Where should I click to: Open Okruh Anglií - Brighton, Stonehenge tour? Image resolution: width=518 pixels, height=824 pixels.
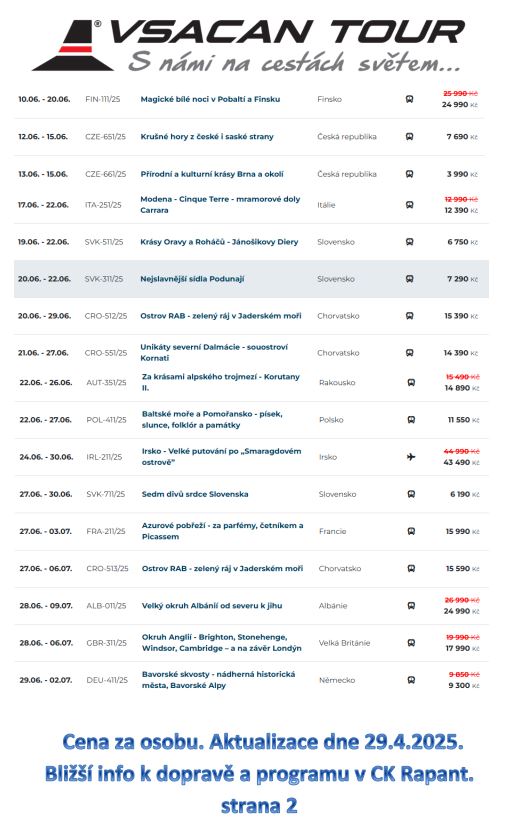[x=222, y=643]
